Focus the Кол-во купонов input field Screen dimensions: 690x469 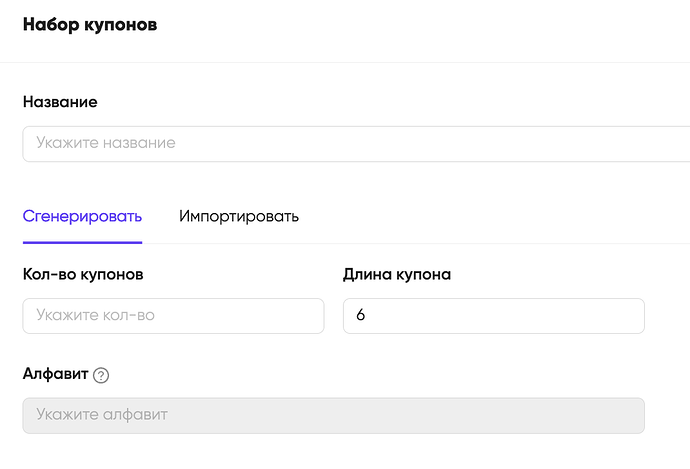pos(173,316)
